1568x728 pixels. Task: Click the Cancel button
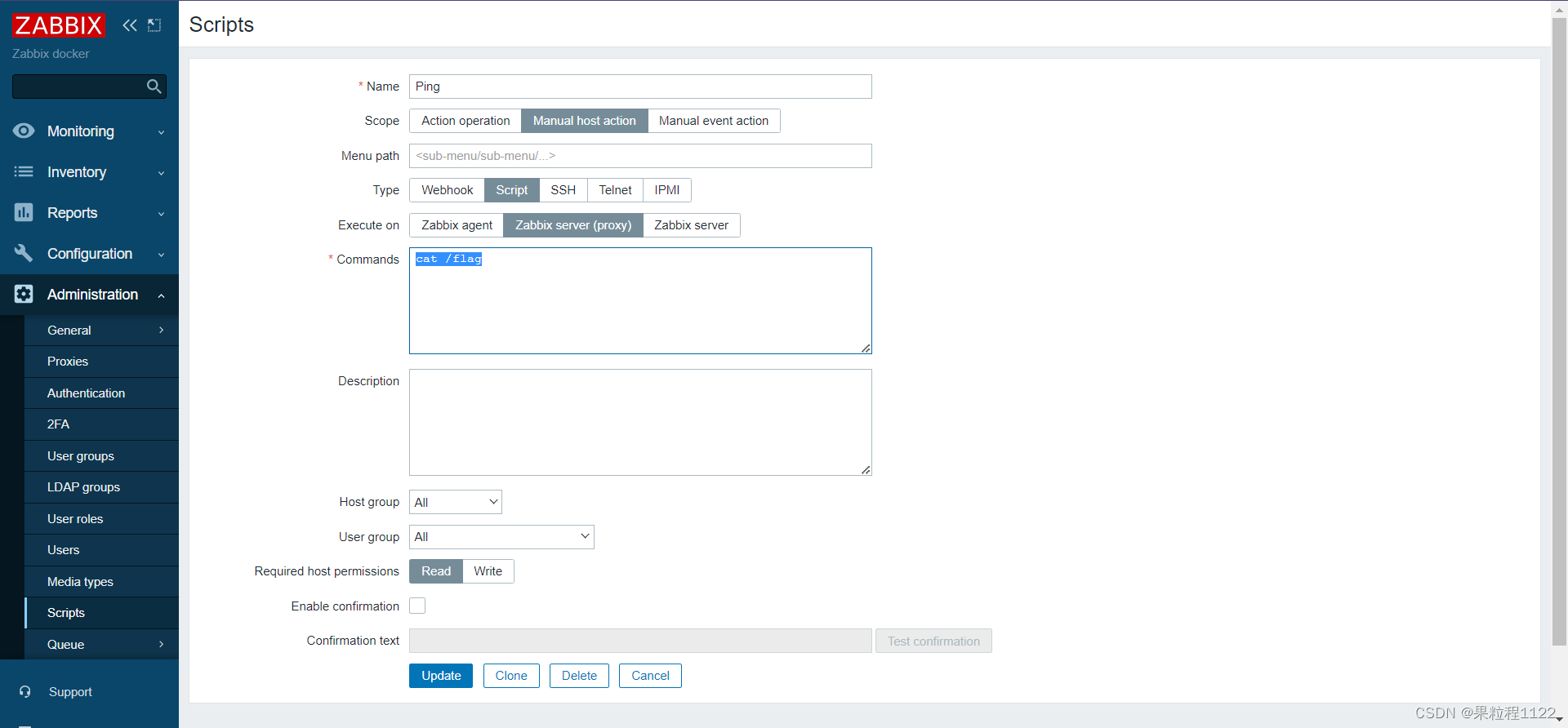click(650, 676)
